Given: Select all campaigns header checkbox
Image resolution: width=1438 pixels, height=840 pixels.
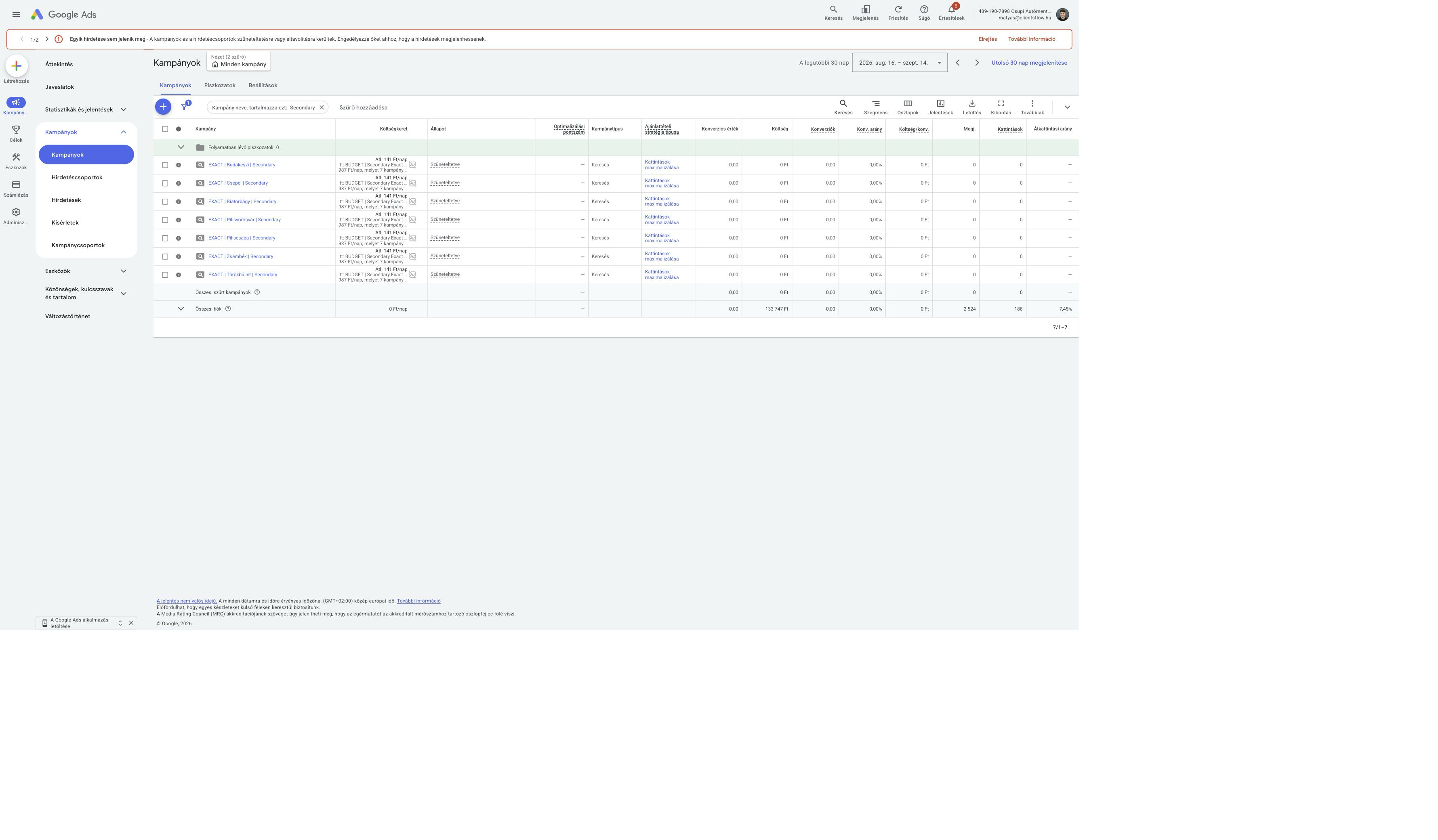Looking at the screenshot, I should pos(165,129).
